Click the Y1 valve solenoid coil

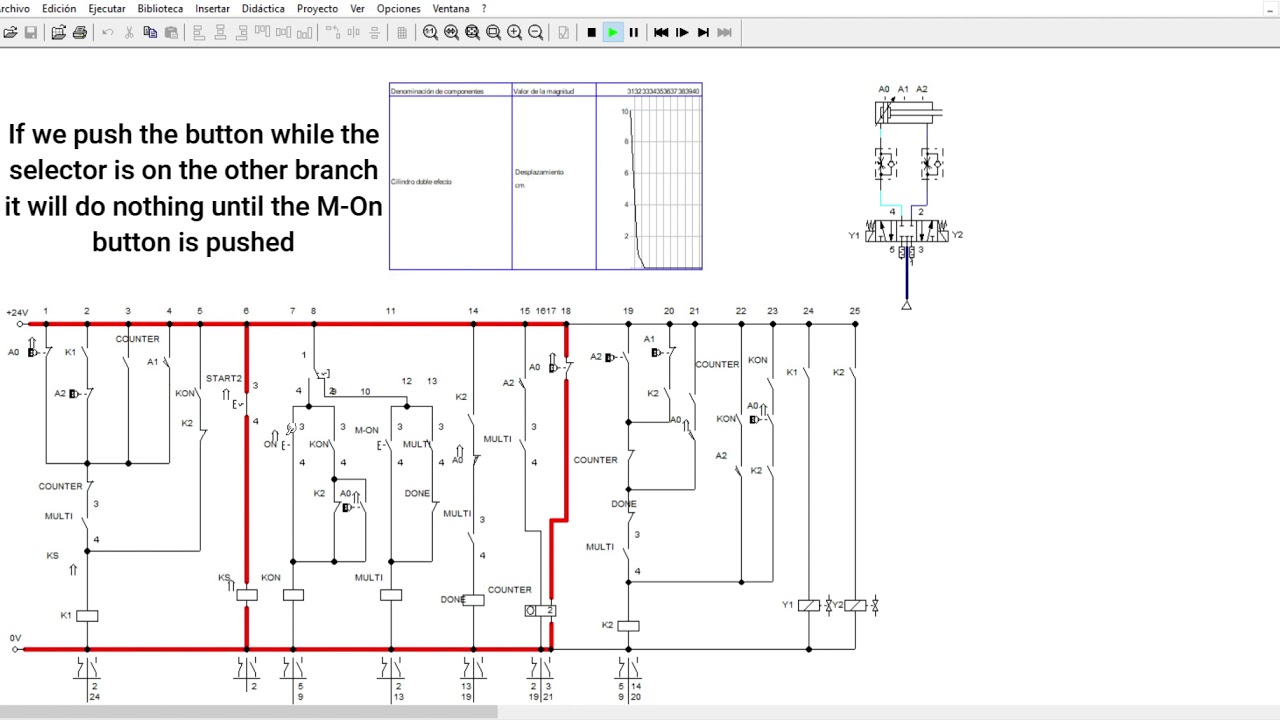(x=809, y=605)
